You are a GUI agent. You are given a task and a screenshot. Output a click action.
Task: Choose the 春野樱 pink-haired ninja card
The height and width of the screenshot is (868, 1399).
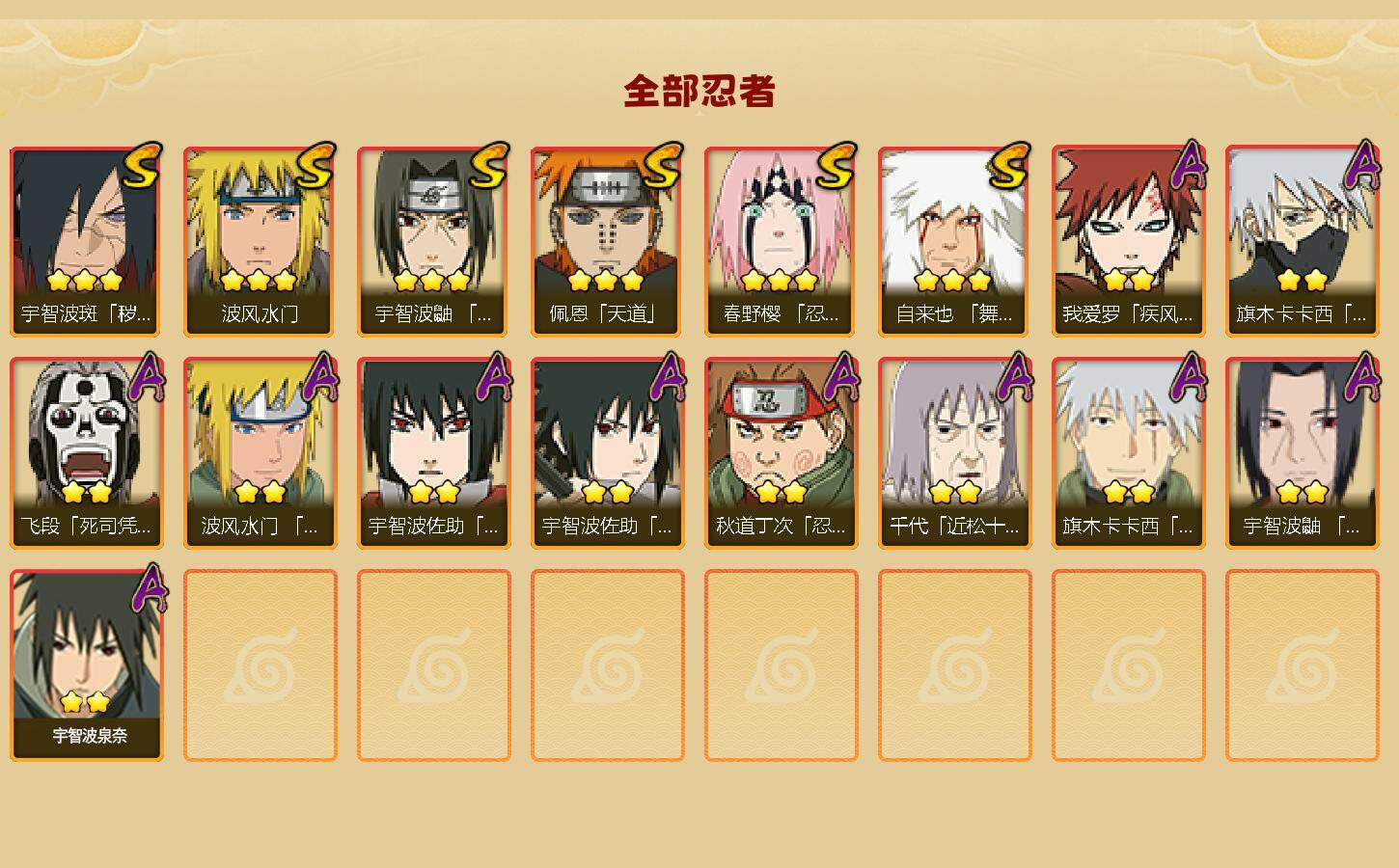(x=781, y=242)
